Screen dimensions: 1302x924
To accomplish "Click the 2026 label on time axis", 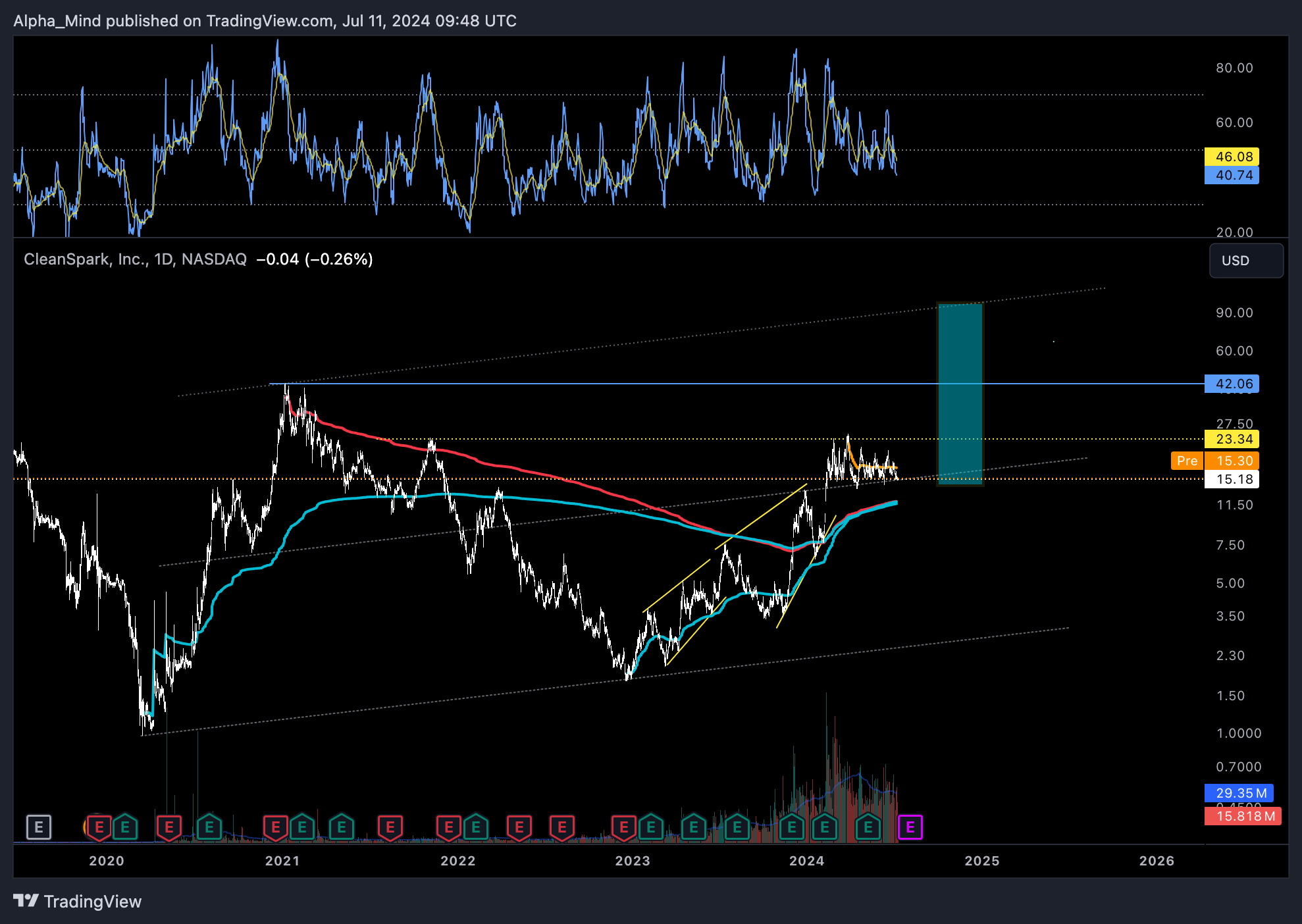I will (x=1157, y=861).
